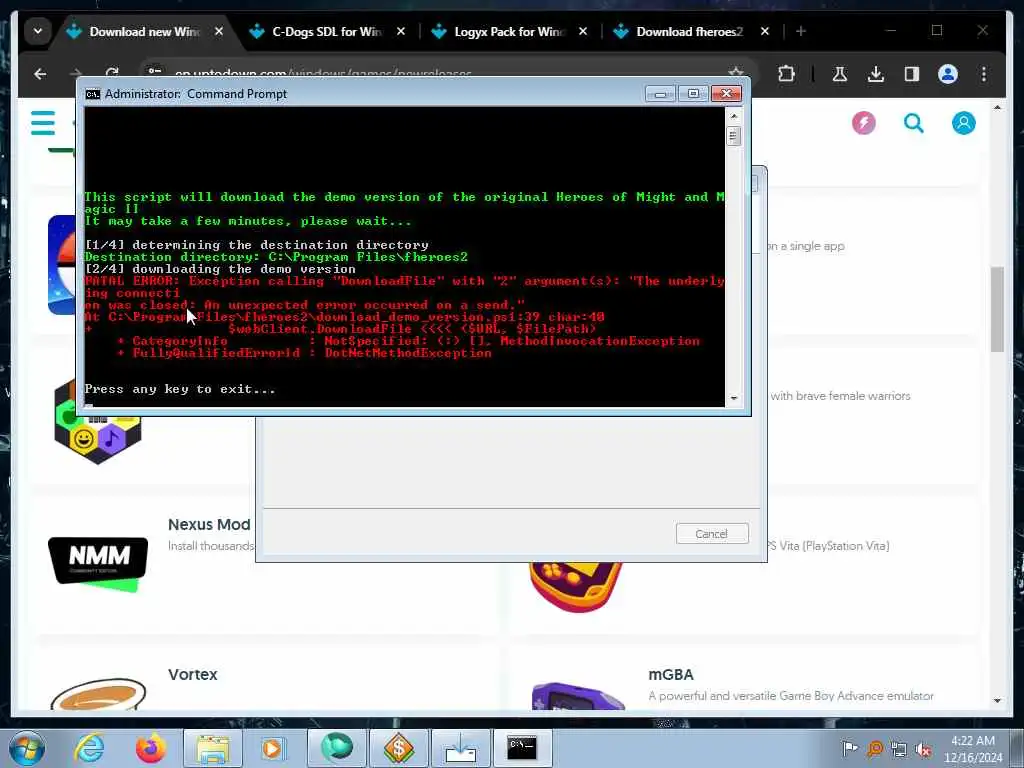Open the Uptodown user account icon

963,123
